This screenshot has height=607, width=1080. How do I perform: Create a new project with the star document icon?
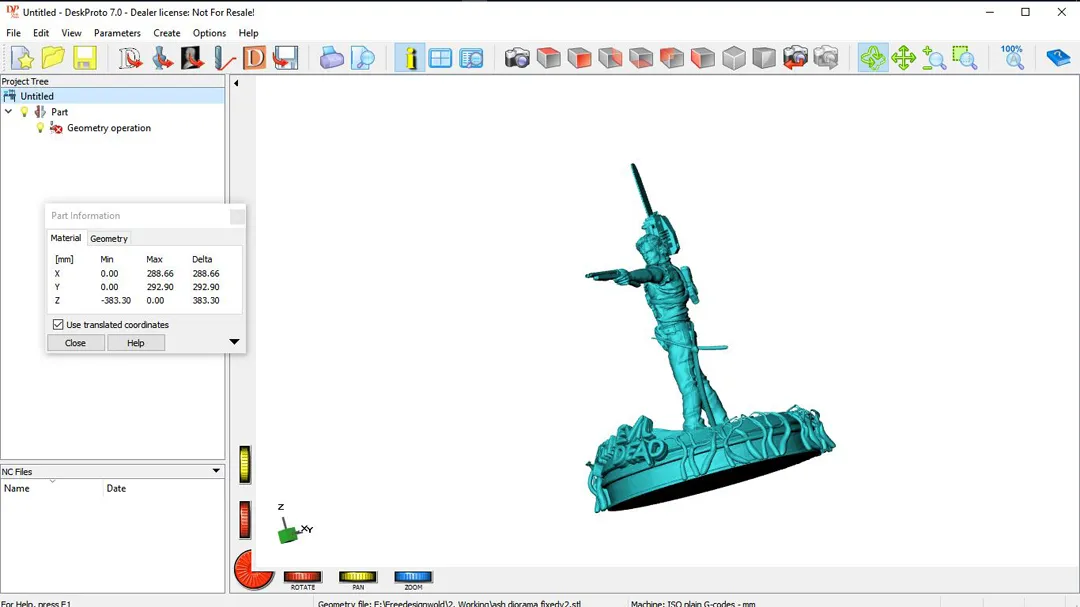coord(22,58)
